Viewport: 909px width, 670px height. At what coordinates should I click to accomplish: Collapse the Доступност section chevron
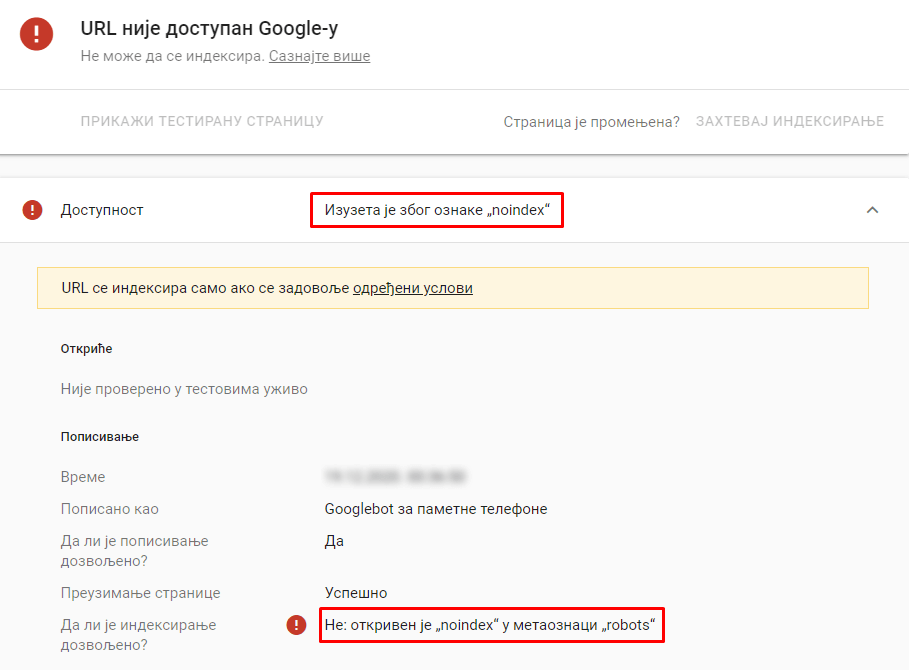[872, 210]
